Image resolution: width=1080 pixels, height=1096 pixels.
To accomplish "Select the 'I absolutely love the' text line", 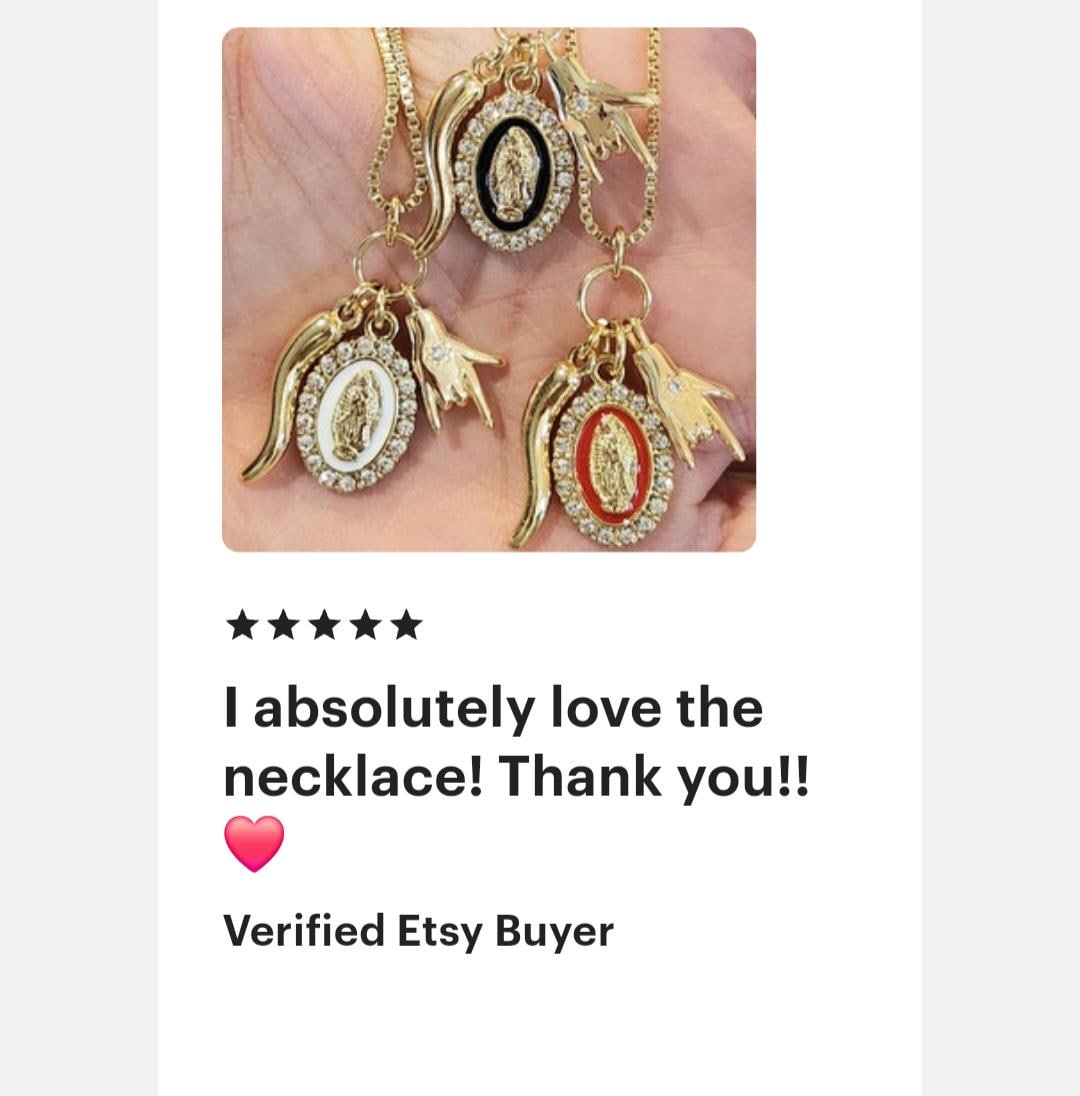I will pos(494,708).
